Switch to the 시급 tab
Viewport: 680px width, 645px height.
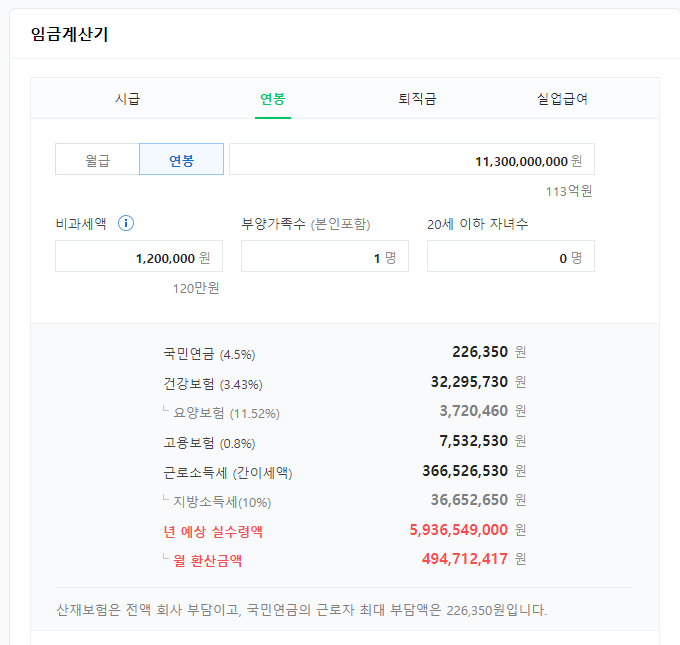pos(127,99)
